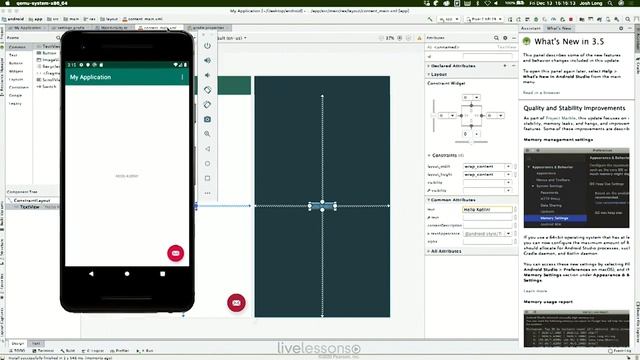The width and height of the screenshot is (640, 360).
Task: Select TextView in Component Tree
Action: (x=29, y=207)
